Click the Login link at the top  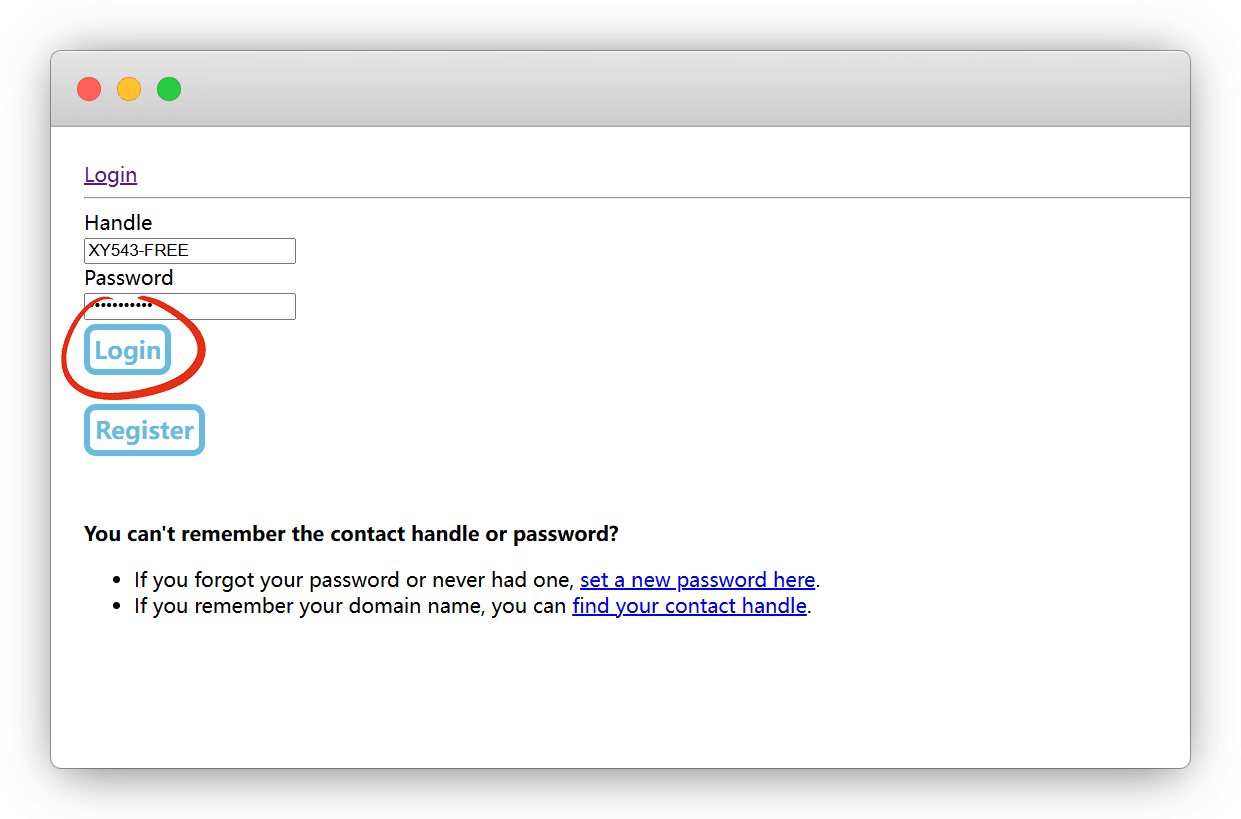pos(110,175)
